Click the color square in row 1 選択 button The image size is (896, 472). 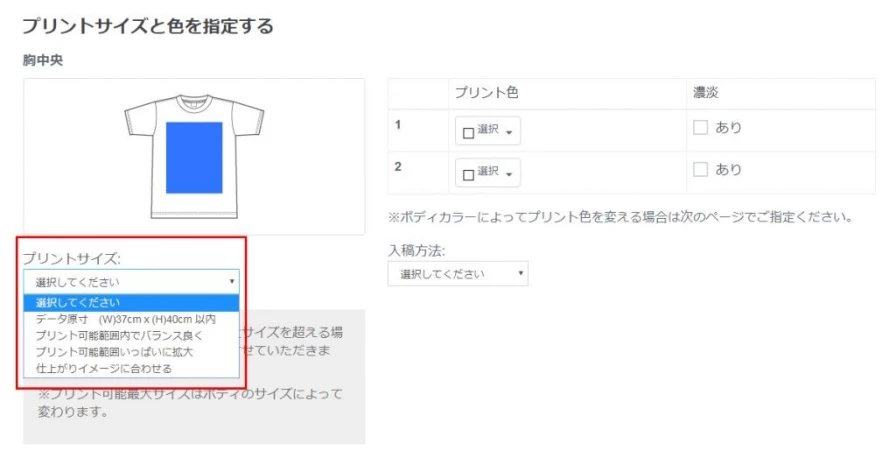(468, 131)
